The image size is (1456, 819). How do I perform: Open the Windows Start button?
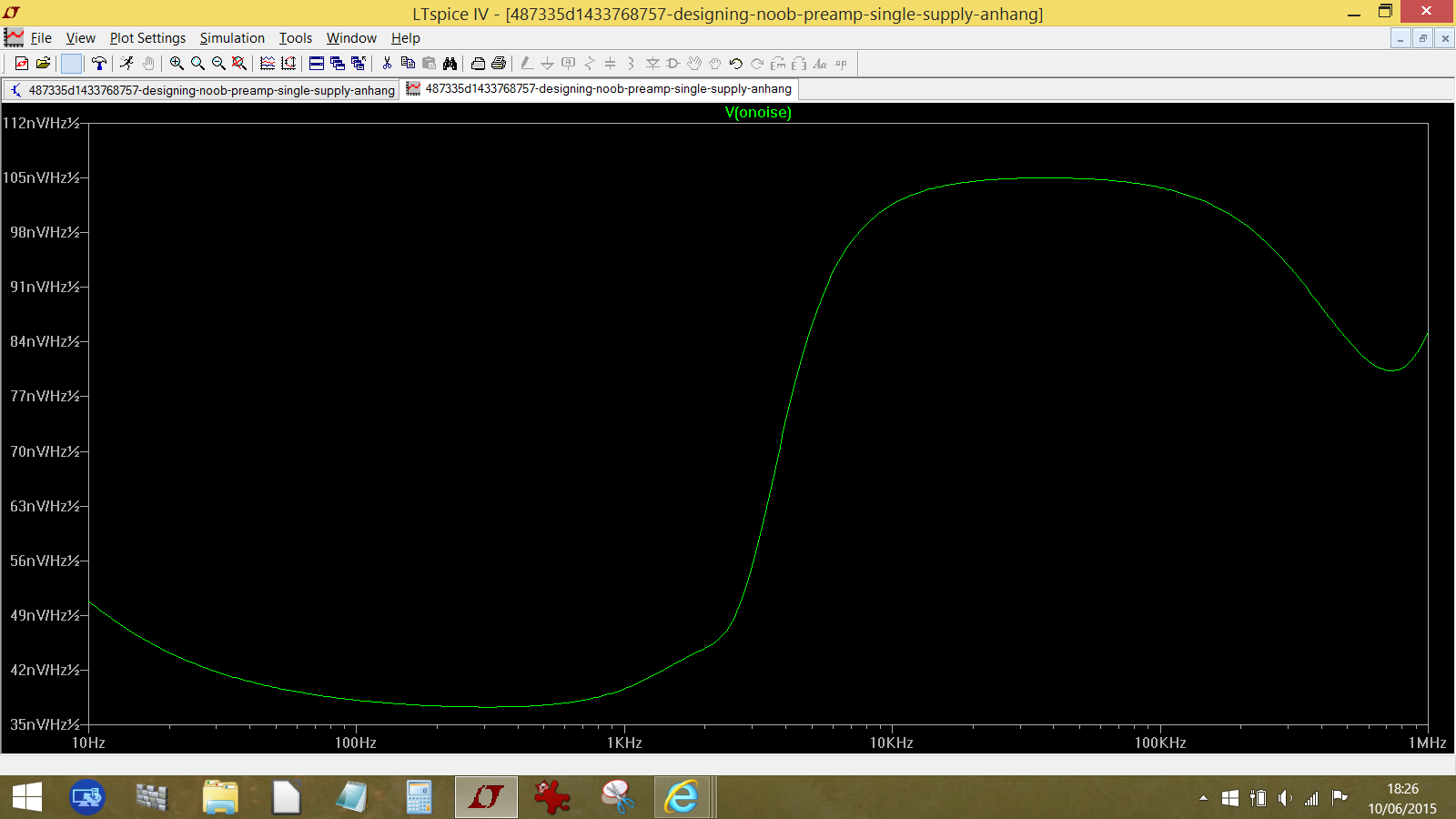27,797
